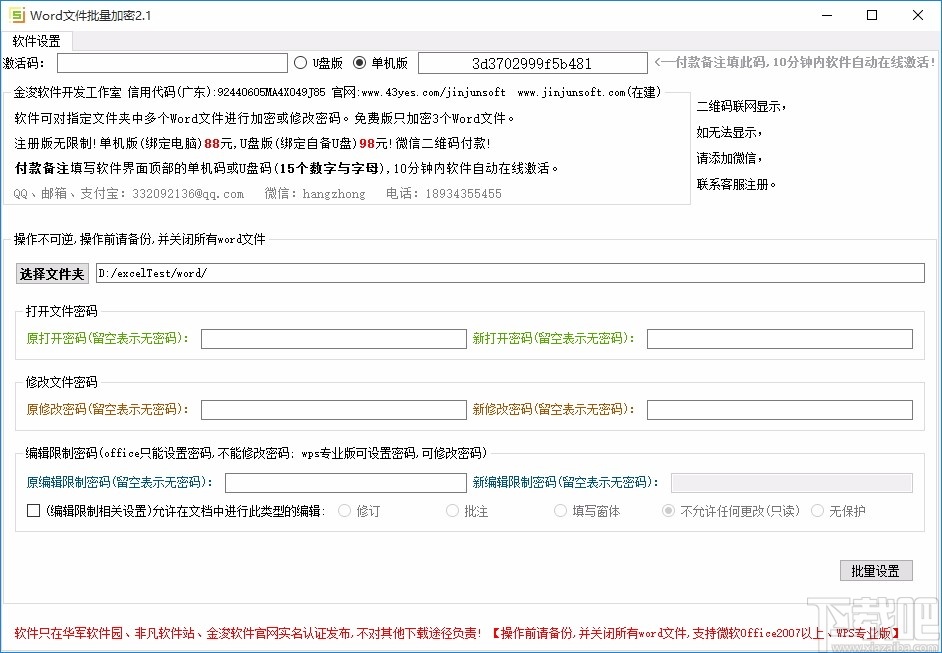This screenshot has height=653, width=942.
Task: Select the 填写窗体 editing restriction option
Action: [x=560, y=510]
